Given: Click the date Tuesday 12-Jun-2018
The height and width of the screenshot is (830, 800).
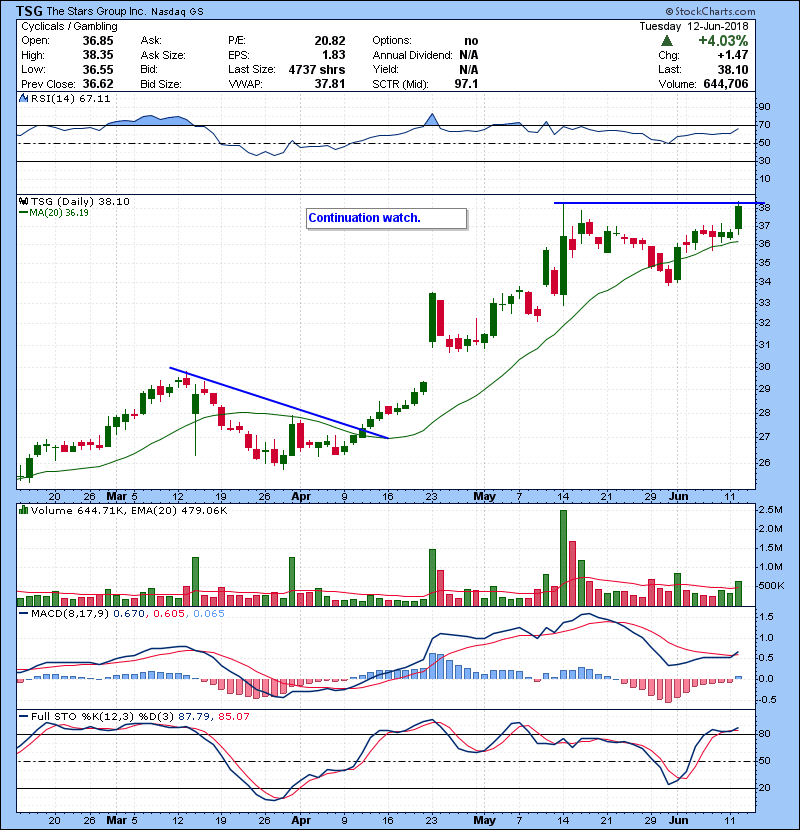Looking at the screenshot, I should 694,26.
